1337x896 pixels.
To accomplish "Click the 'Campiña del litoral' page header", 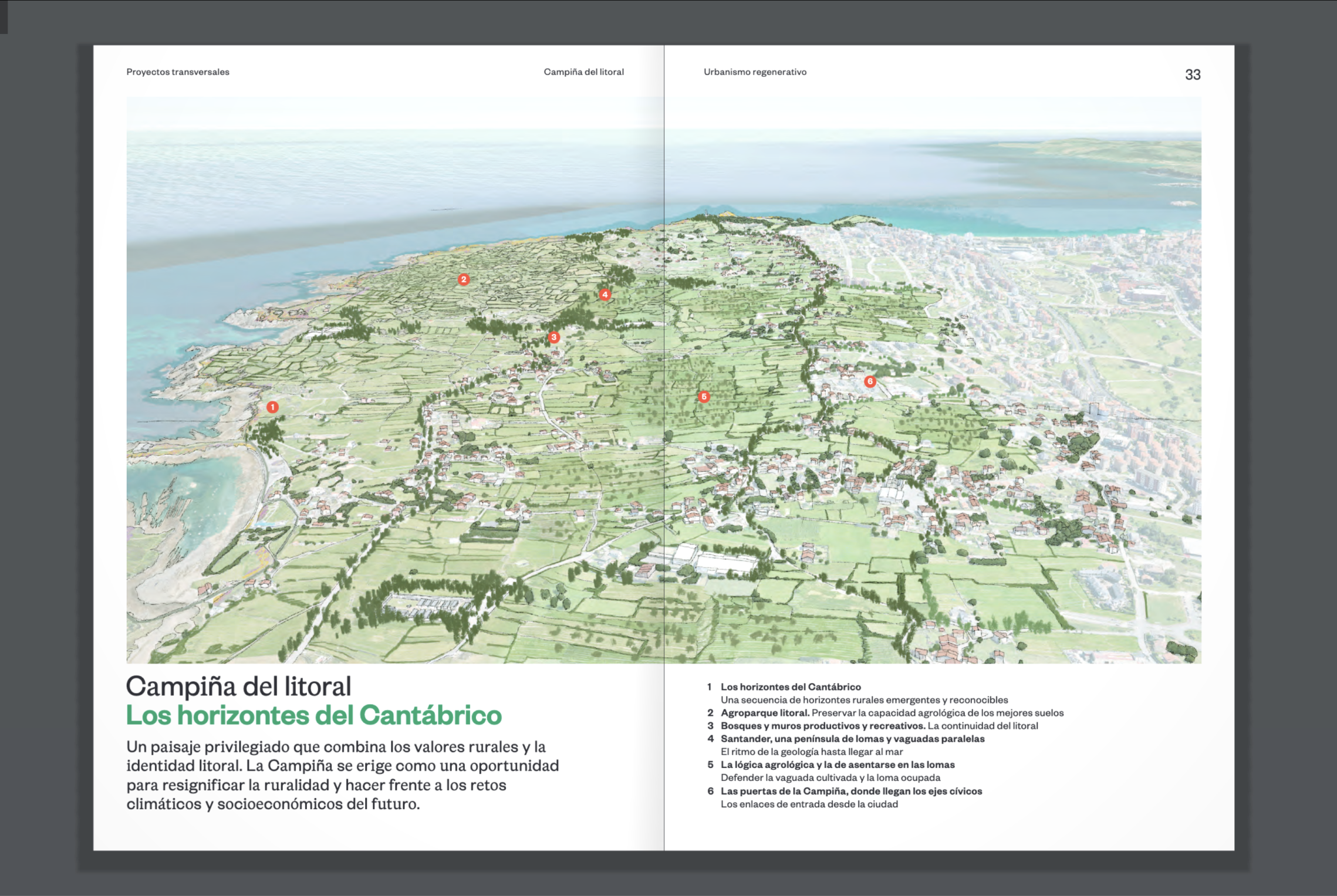I will coord(583,72).
